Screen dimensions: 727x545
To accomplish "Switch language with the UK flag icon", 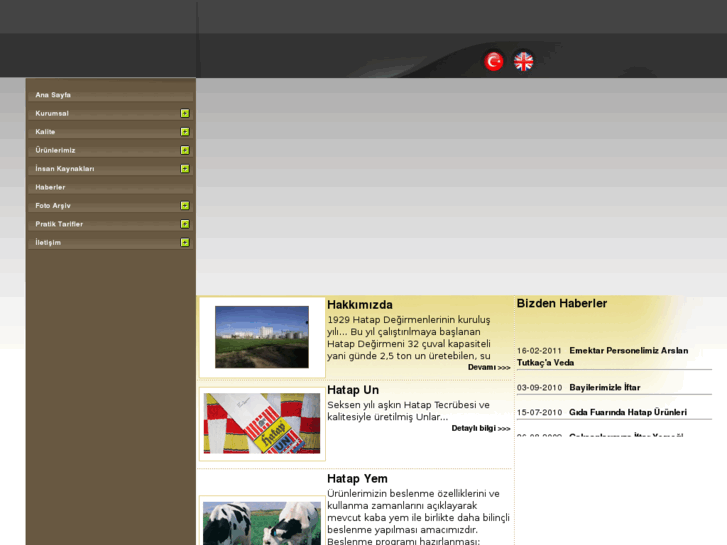I will 523,61.
